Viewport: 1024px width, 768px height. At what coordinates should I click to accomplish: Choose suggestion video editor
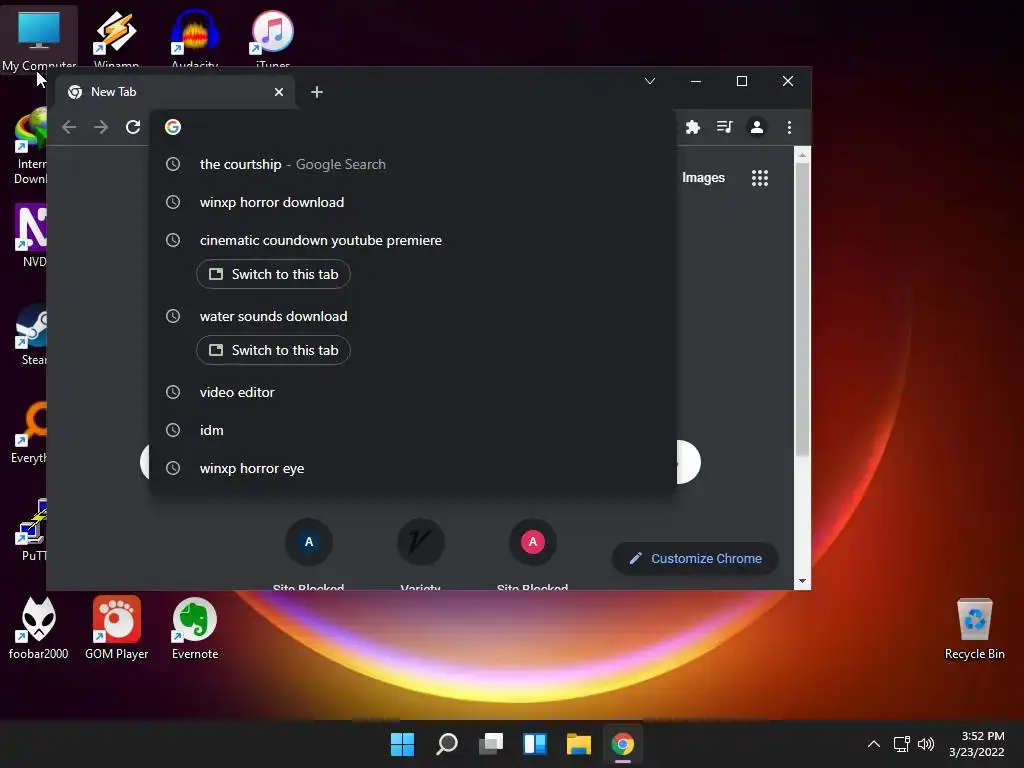tap(412, 392)
